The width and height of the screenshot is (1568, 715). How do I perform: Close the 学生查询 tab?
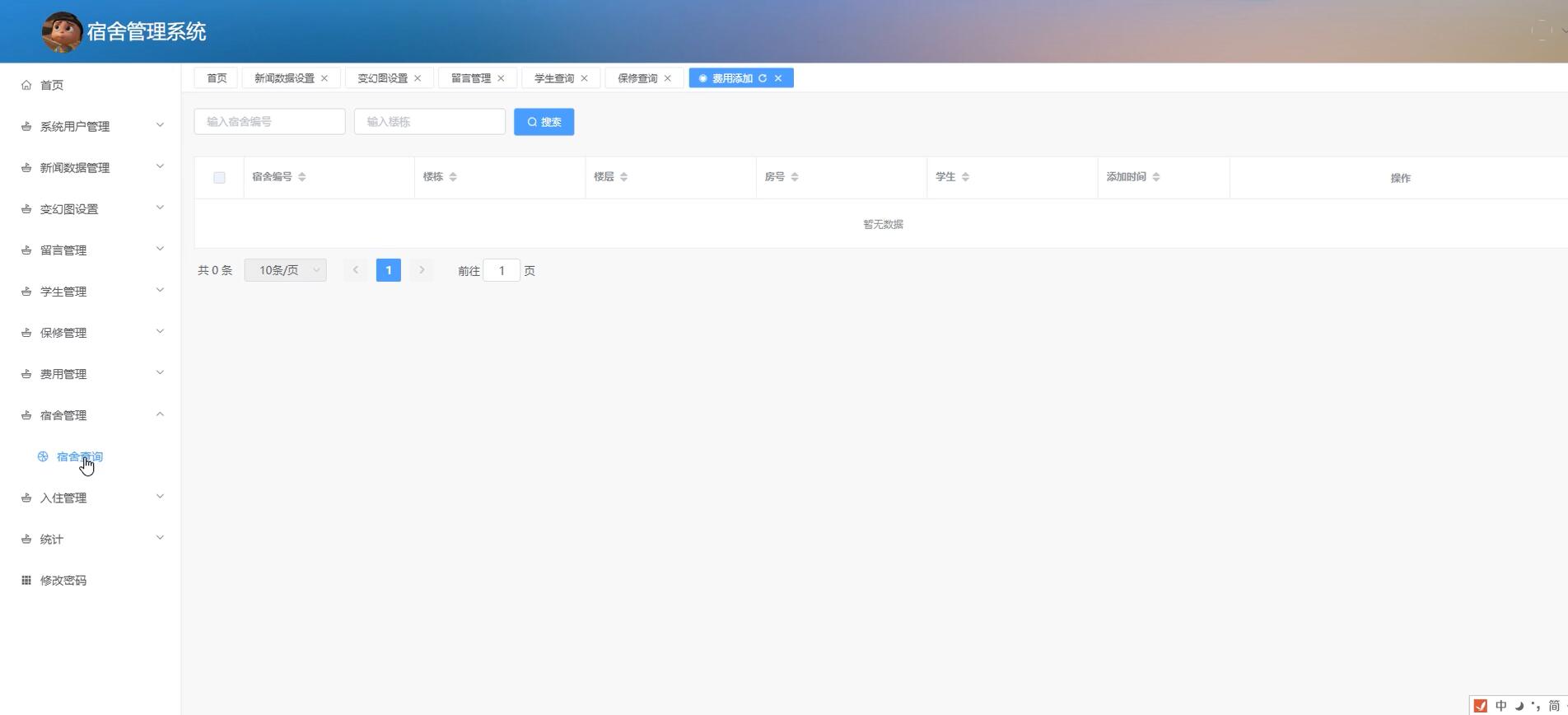pos(585,78)
